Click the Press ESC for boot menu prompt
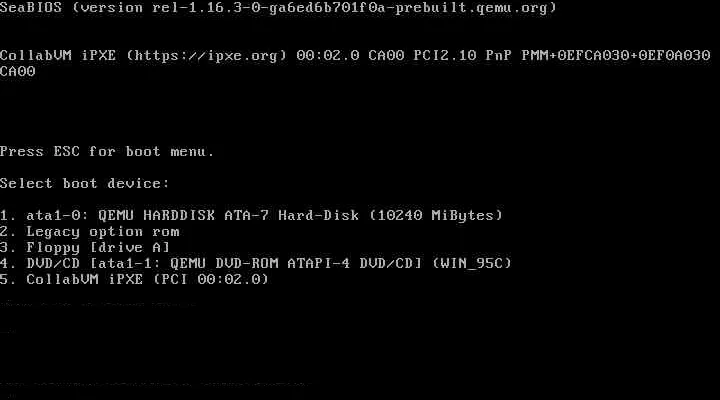The height and width of the screenshot is (400, 720). (x=107, y=152)
